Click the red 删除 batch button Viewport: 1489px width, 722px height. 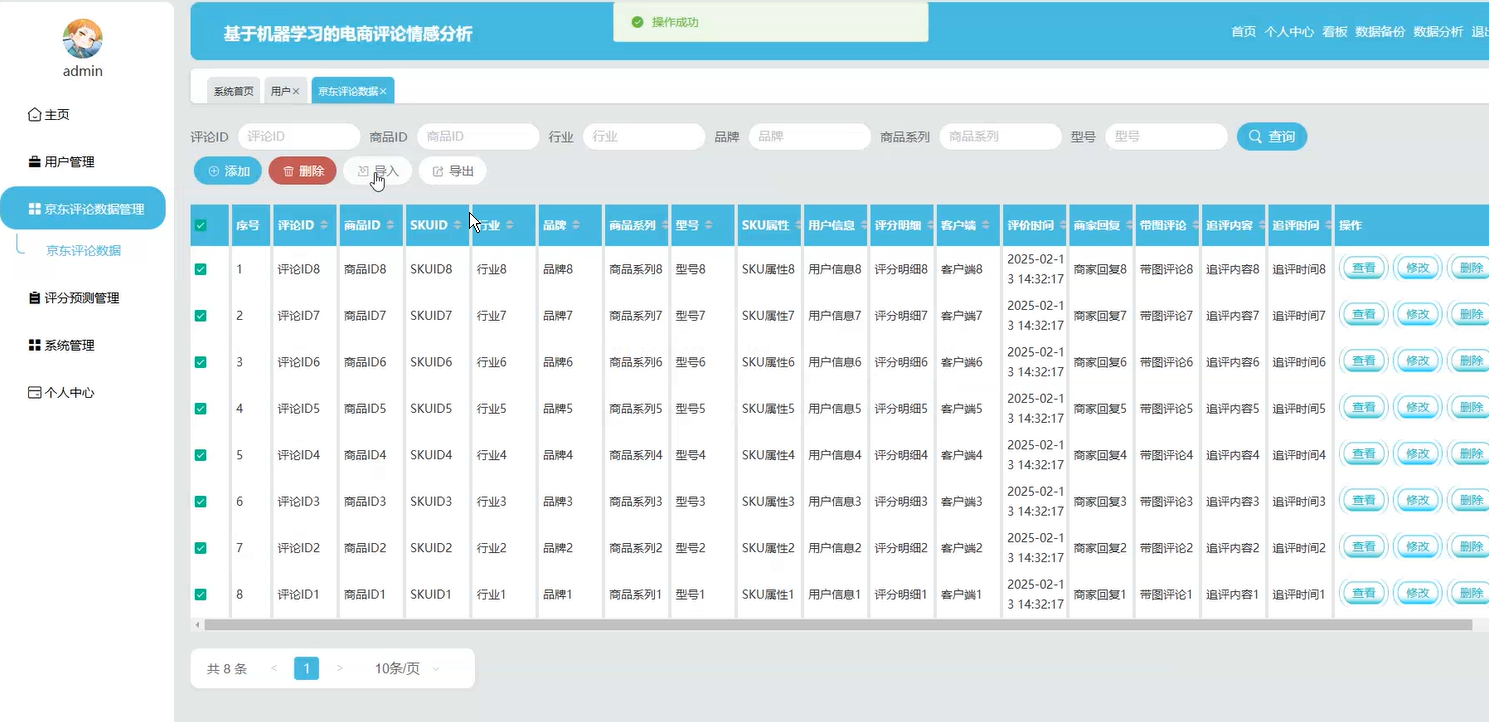303,171
